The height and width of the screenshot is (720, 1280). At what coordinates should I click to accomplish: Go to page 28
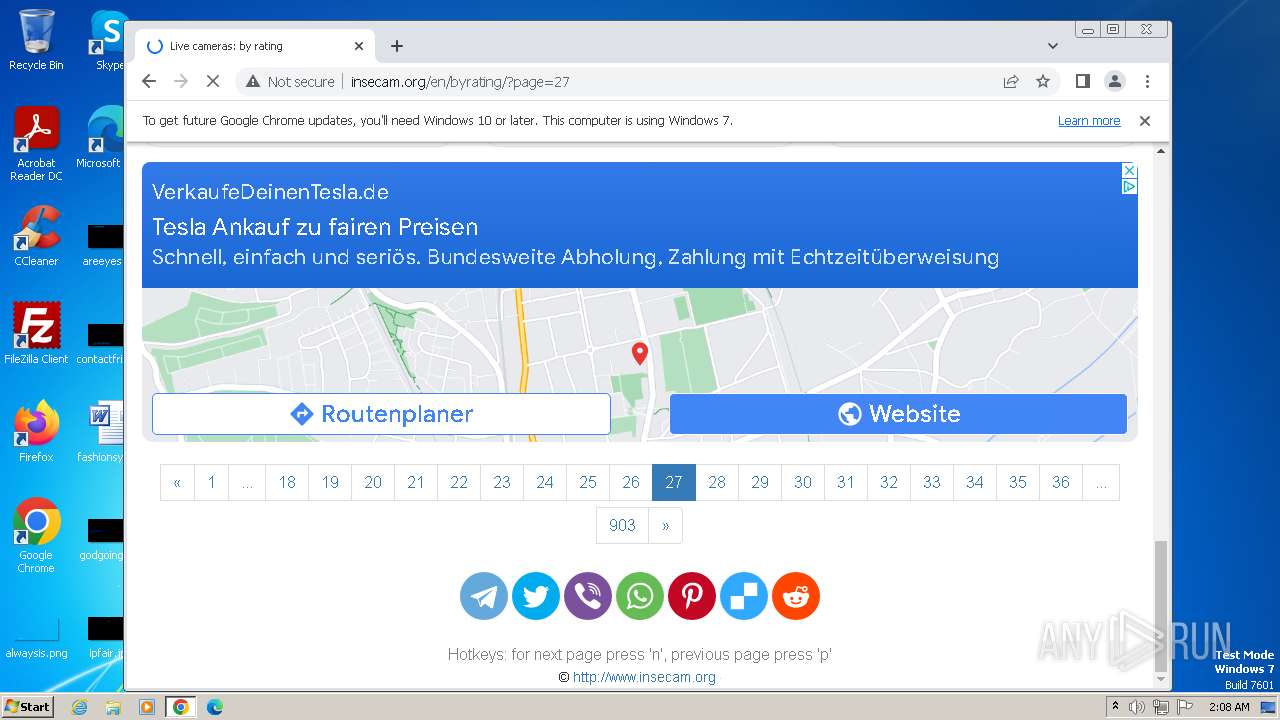point(717,482)
